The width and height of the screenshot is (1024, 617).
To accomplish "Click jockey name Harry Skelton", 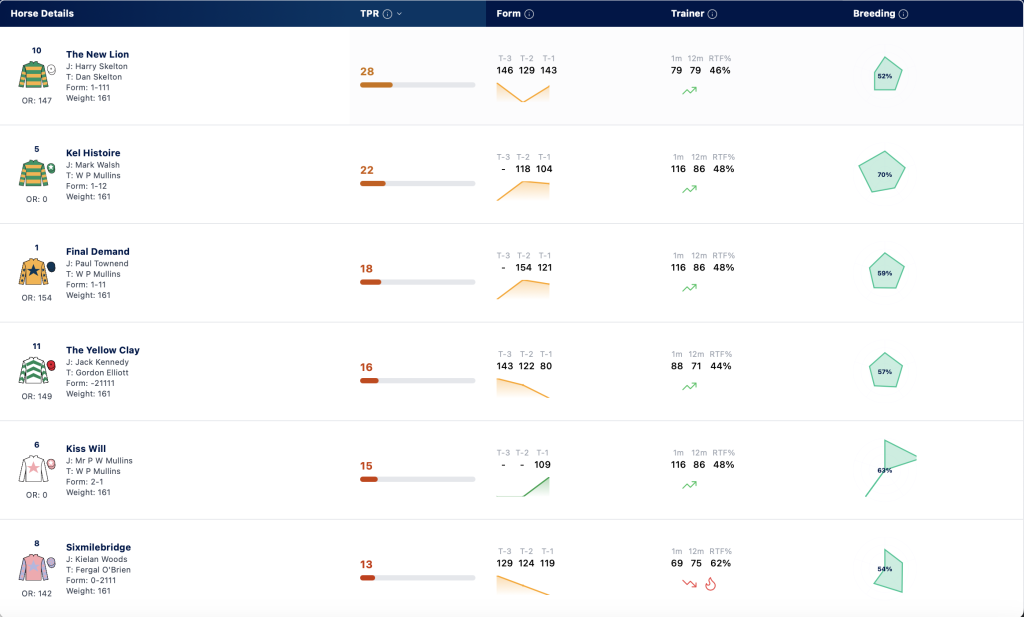I will [101, 67].
